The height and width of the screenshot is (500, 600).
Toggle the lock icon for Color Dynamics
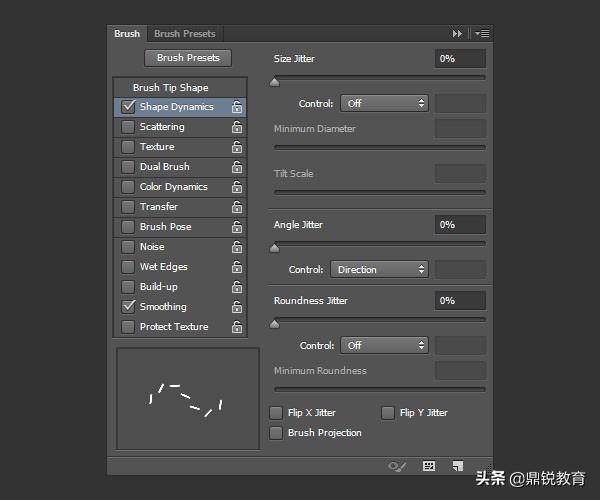pos(237,187)
